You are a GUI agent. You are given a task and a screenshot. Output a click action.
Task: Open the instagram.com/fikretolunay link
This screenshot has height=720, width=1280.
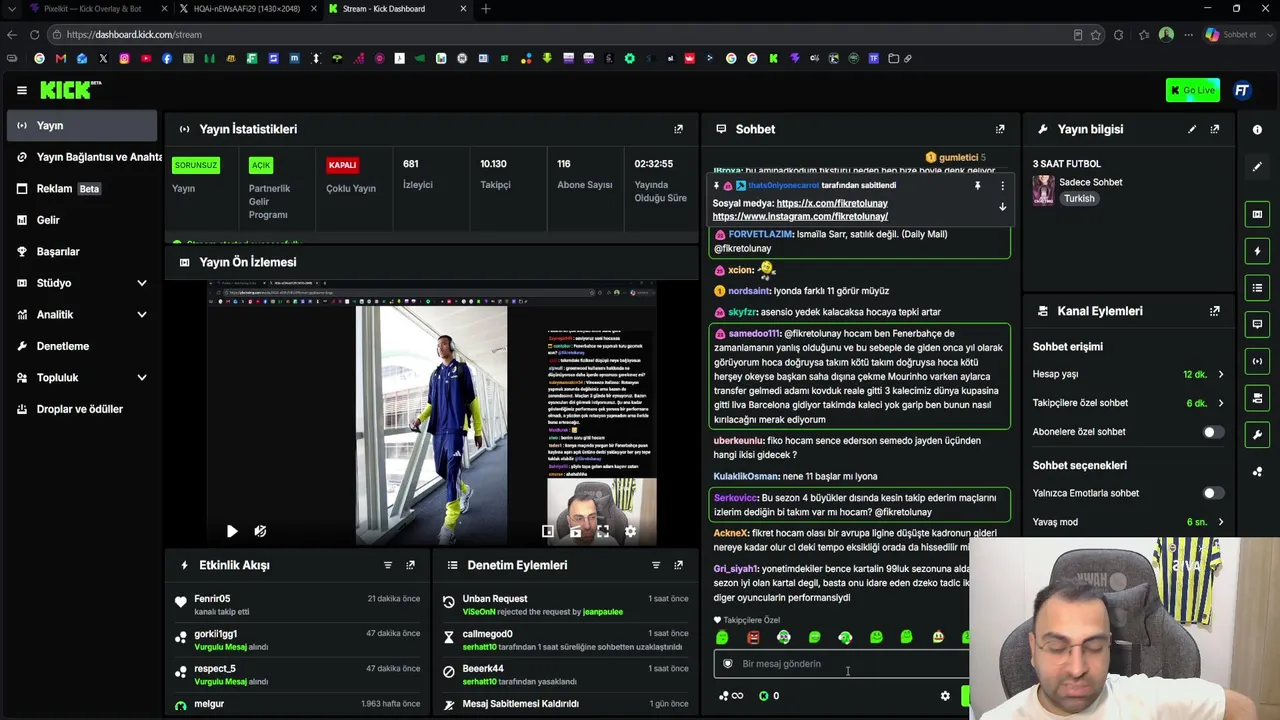click(800, 216)
